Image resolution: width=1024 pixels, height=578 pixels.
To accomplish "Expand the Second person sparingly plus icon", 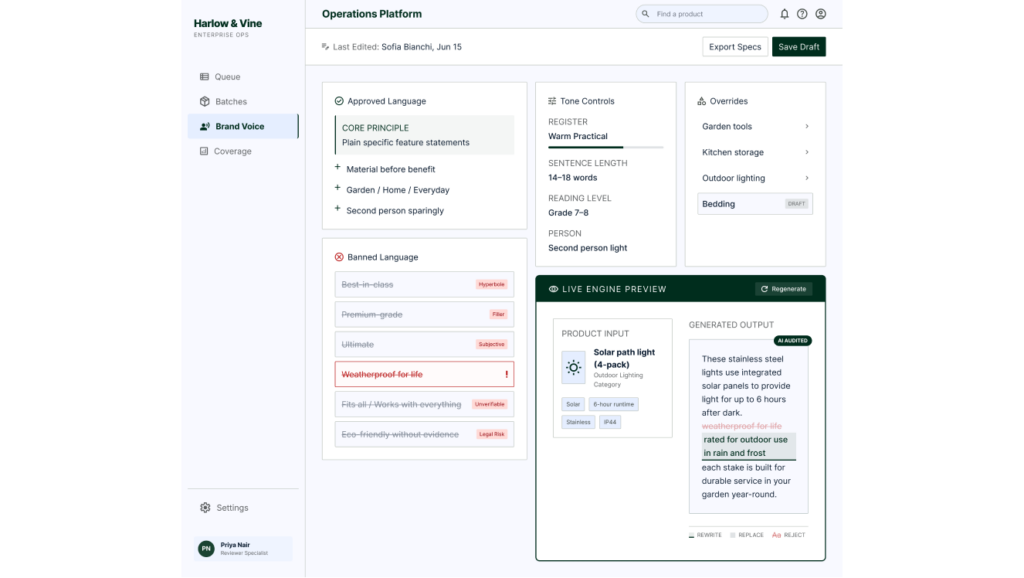I will point(338,208).
